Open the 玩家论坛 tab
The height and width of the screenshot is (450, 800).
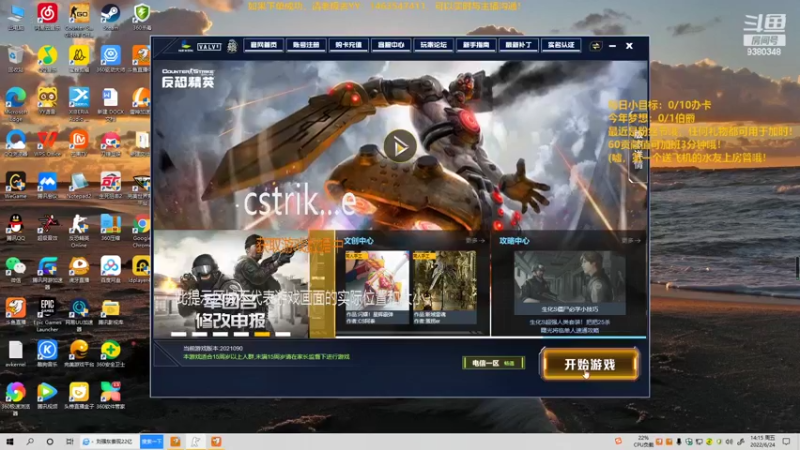coord(433,45)
